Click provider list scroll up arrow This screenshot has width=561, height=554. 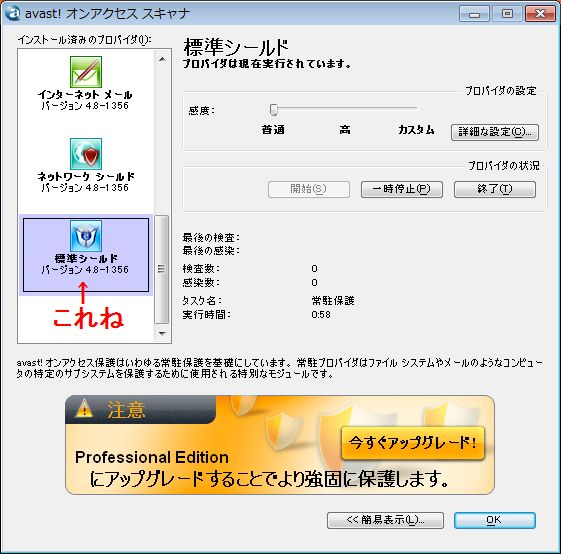click(162, 59)
